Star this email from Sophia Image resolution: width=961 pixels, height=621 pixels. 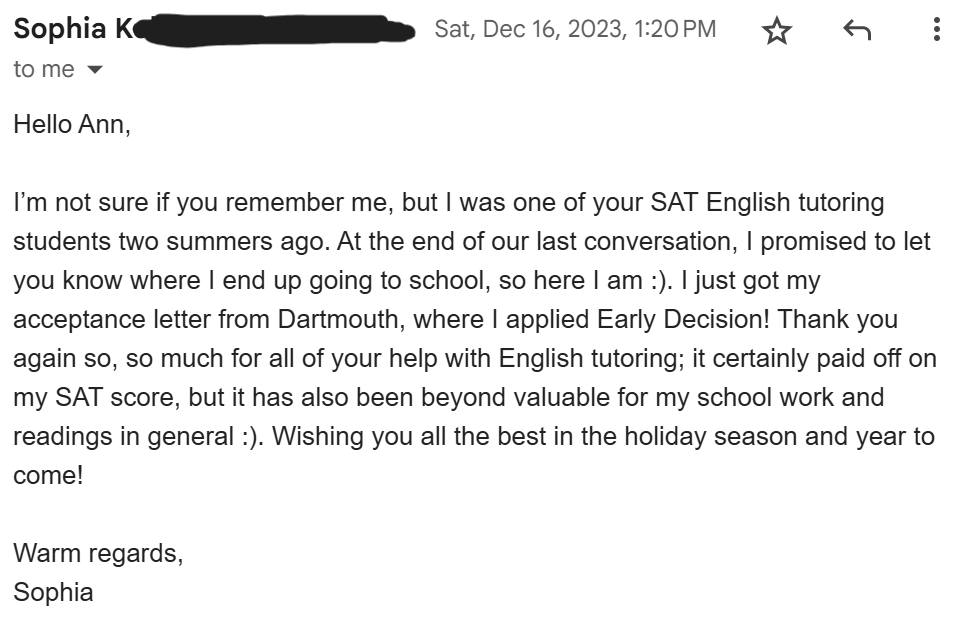click(x=776, y=31)
